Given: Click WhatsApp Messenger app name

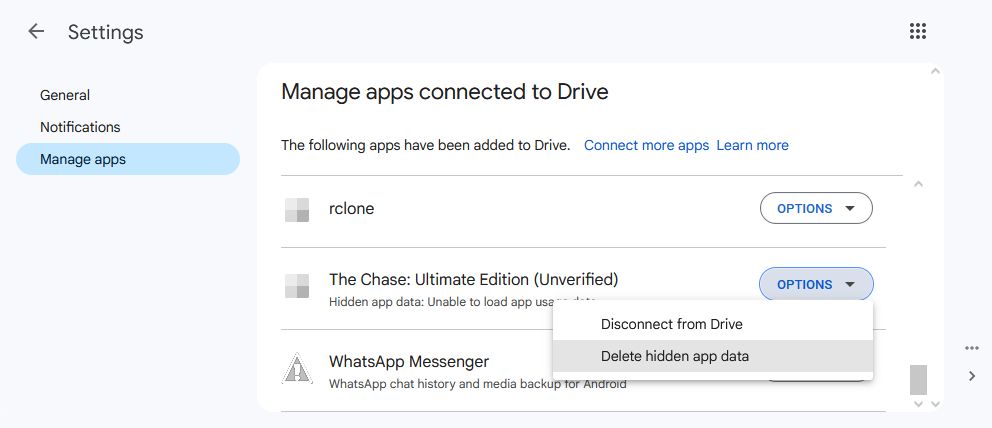Looking at the screenshot, I should click(409, 362).
